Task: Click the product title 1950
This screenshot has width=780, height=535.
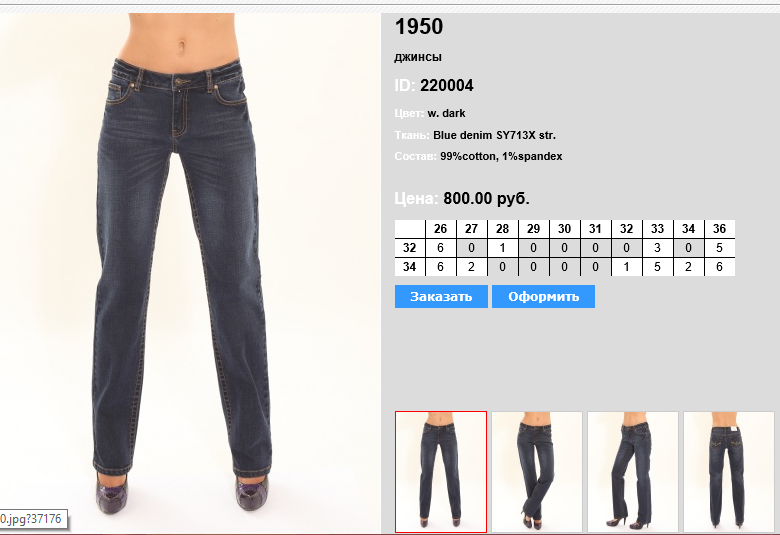Action: click(x=419, y=26)
